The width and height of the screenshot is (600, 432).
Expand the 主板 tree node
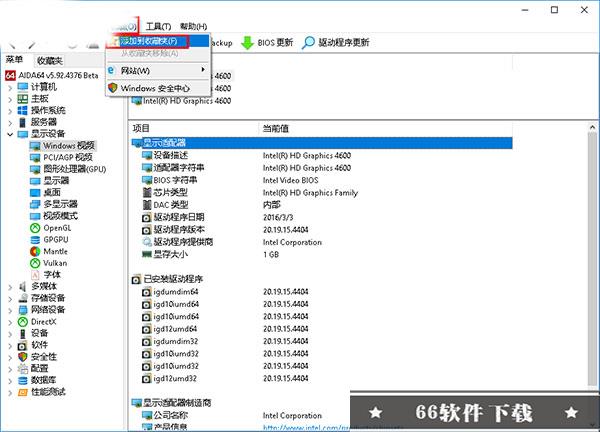coord(10,99)
